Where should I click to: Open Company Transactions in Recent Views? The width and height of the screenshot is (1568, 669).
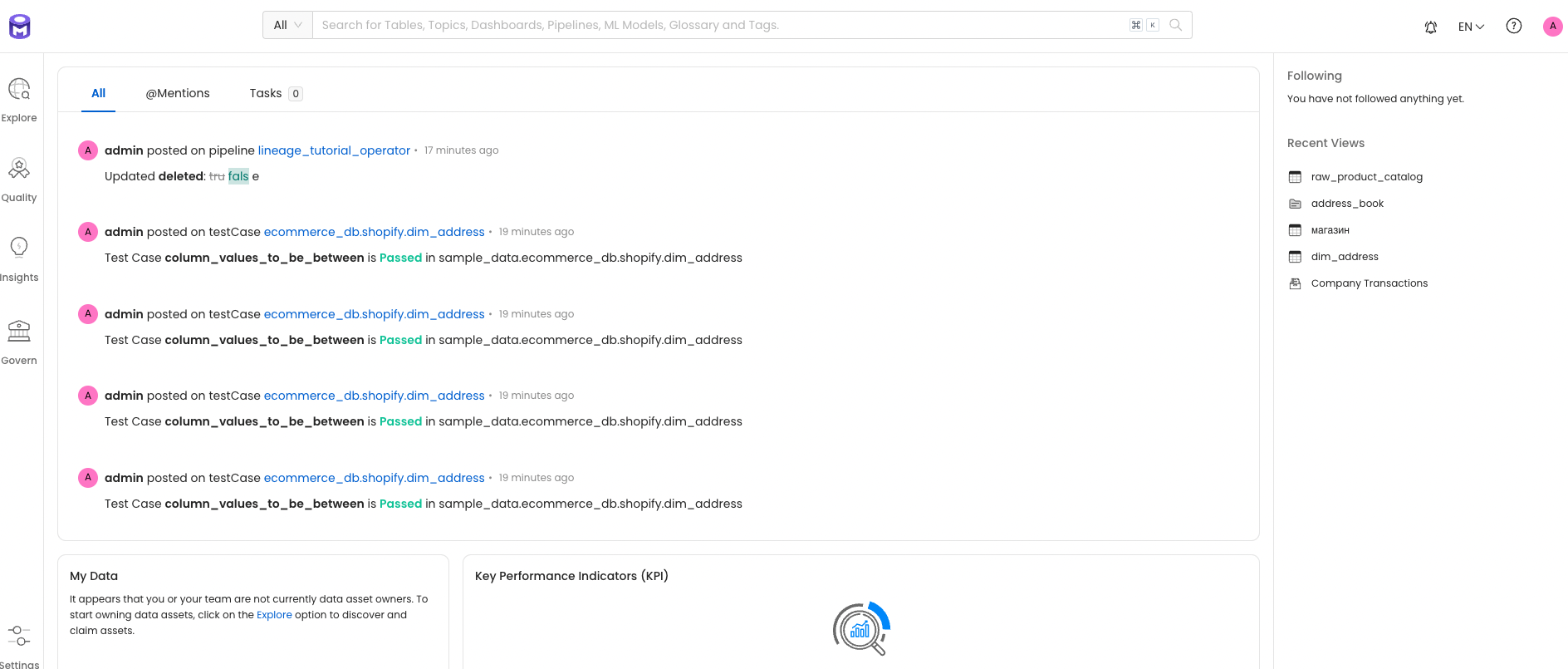pos(1369,283)
